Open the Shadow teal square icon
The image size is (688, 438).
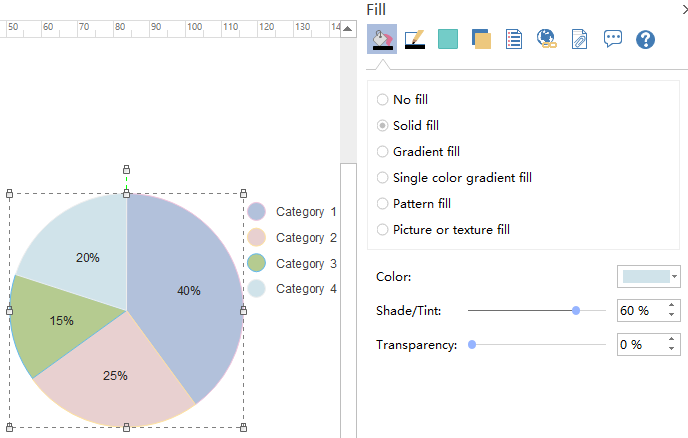click(448, 40)
